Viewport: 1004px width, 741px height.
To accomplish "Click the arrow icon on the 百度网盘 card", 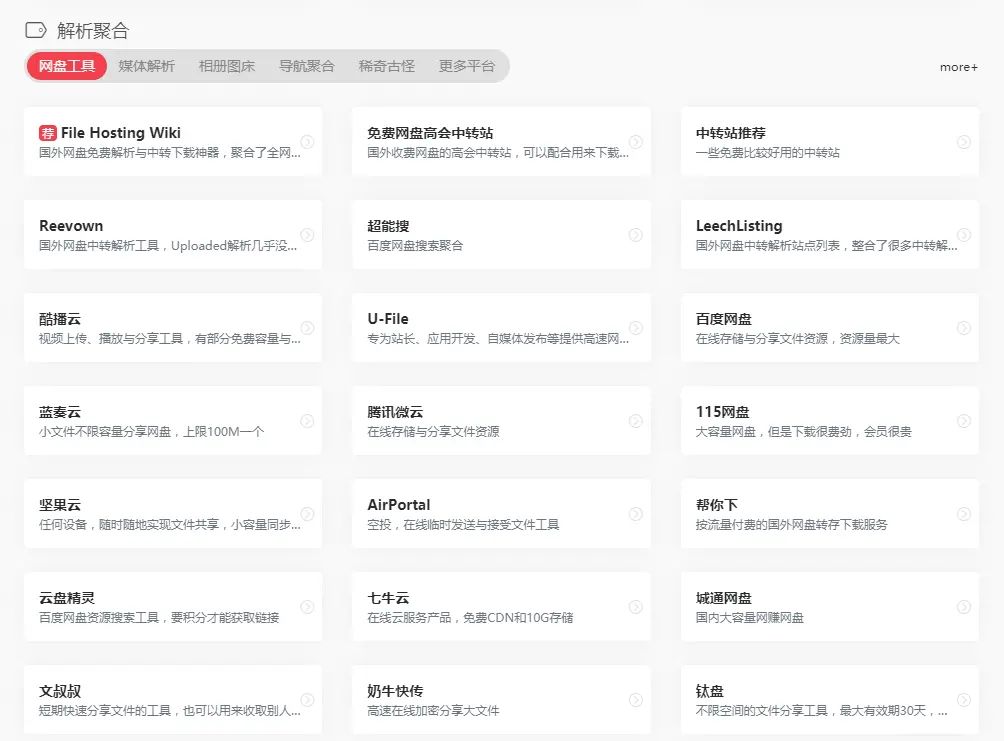I will point(963,327).
